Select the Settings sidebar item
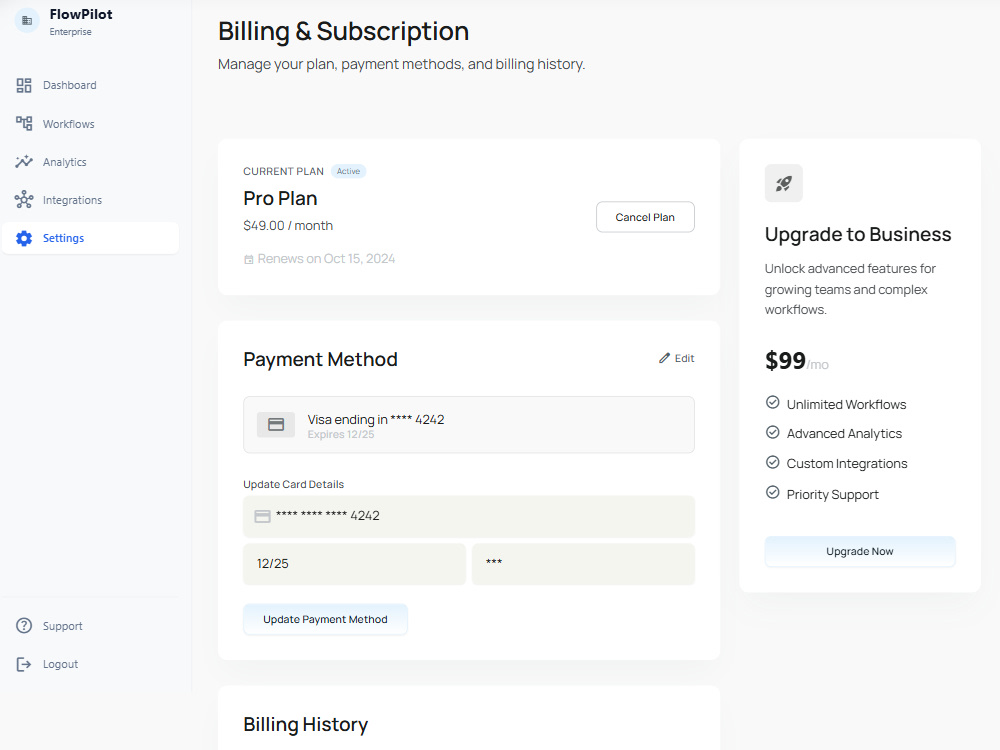The image size is (1000, 750). (x=90, y=239)
